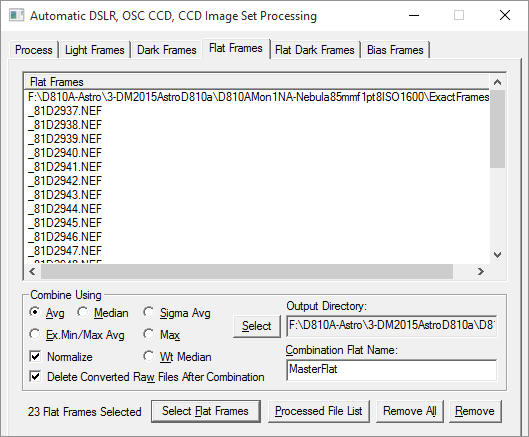Viewport: 529px width, 437px height.
Task: Click the horizontal scroll left arrow
Action: 32,271
